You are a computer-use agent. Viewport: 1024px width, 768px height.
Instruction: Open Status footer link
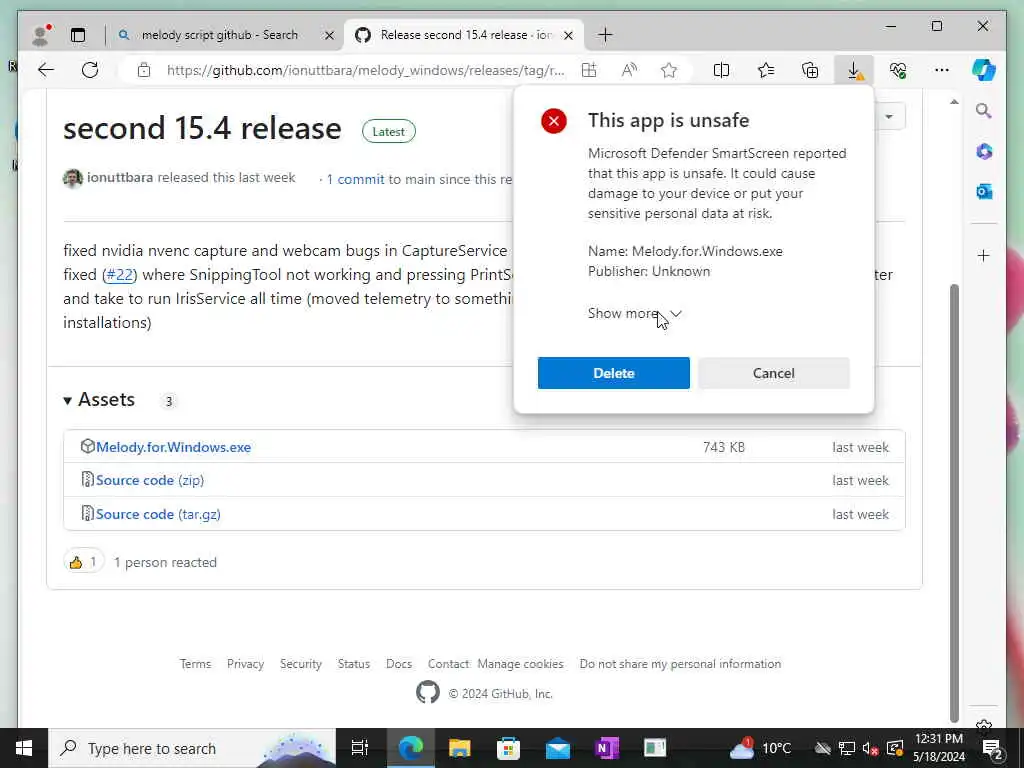tap(353, 664)
